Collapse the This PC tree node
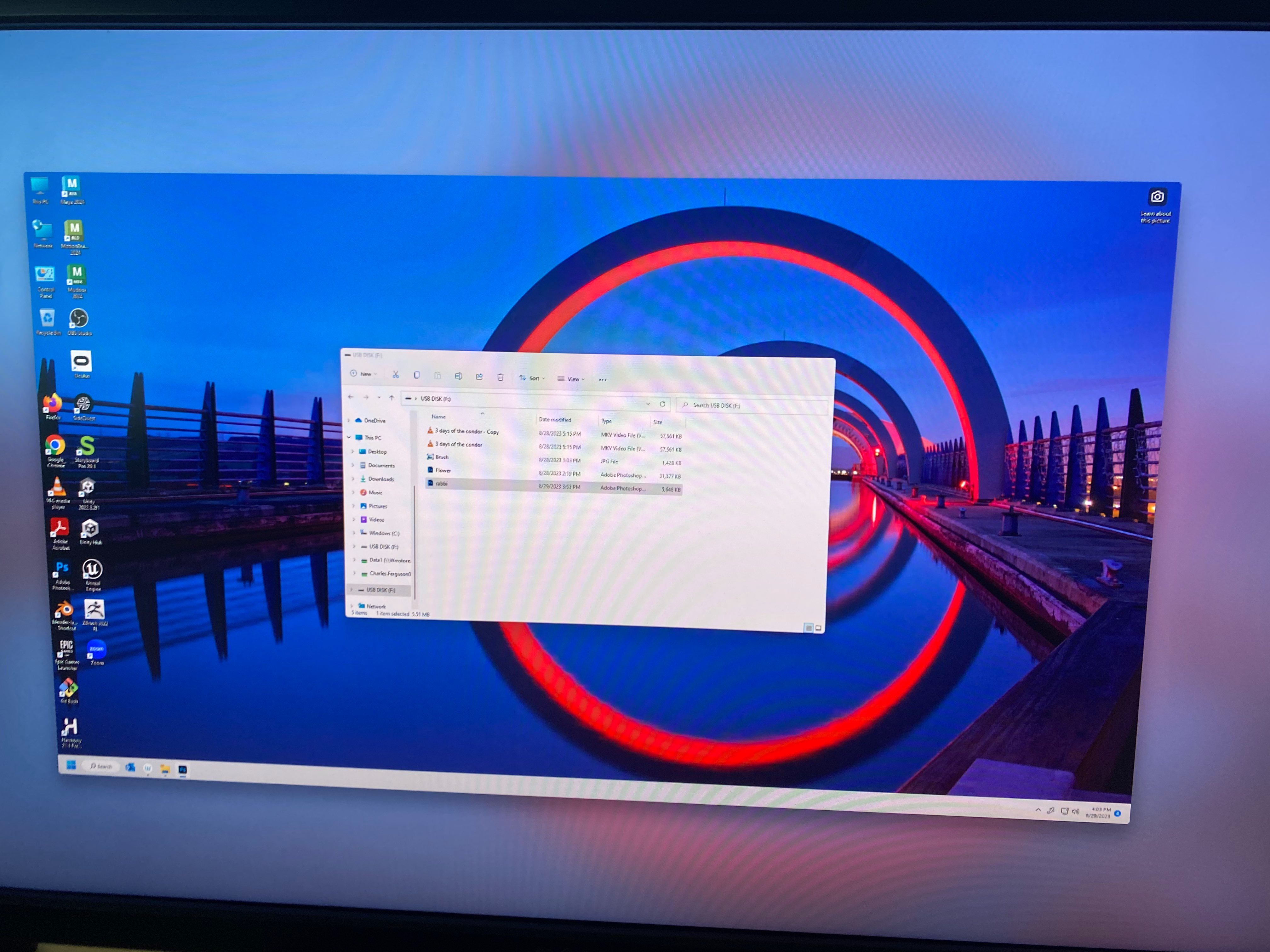The height and width of the screenshot is (952, 1270). click(x=348, y=437)
